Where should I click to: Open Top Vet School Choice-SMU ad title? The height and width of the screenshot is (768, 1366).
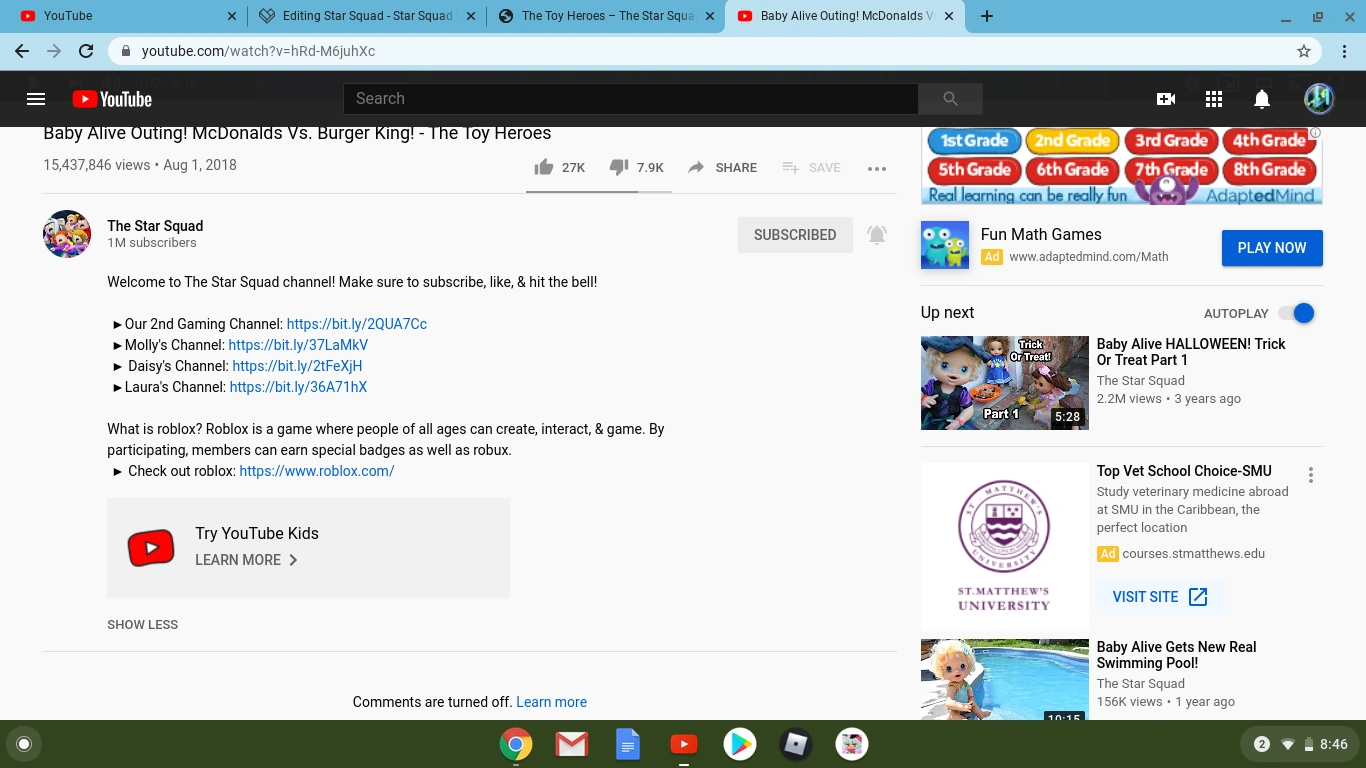click(1184, 471)
